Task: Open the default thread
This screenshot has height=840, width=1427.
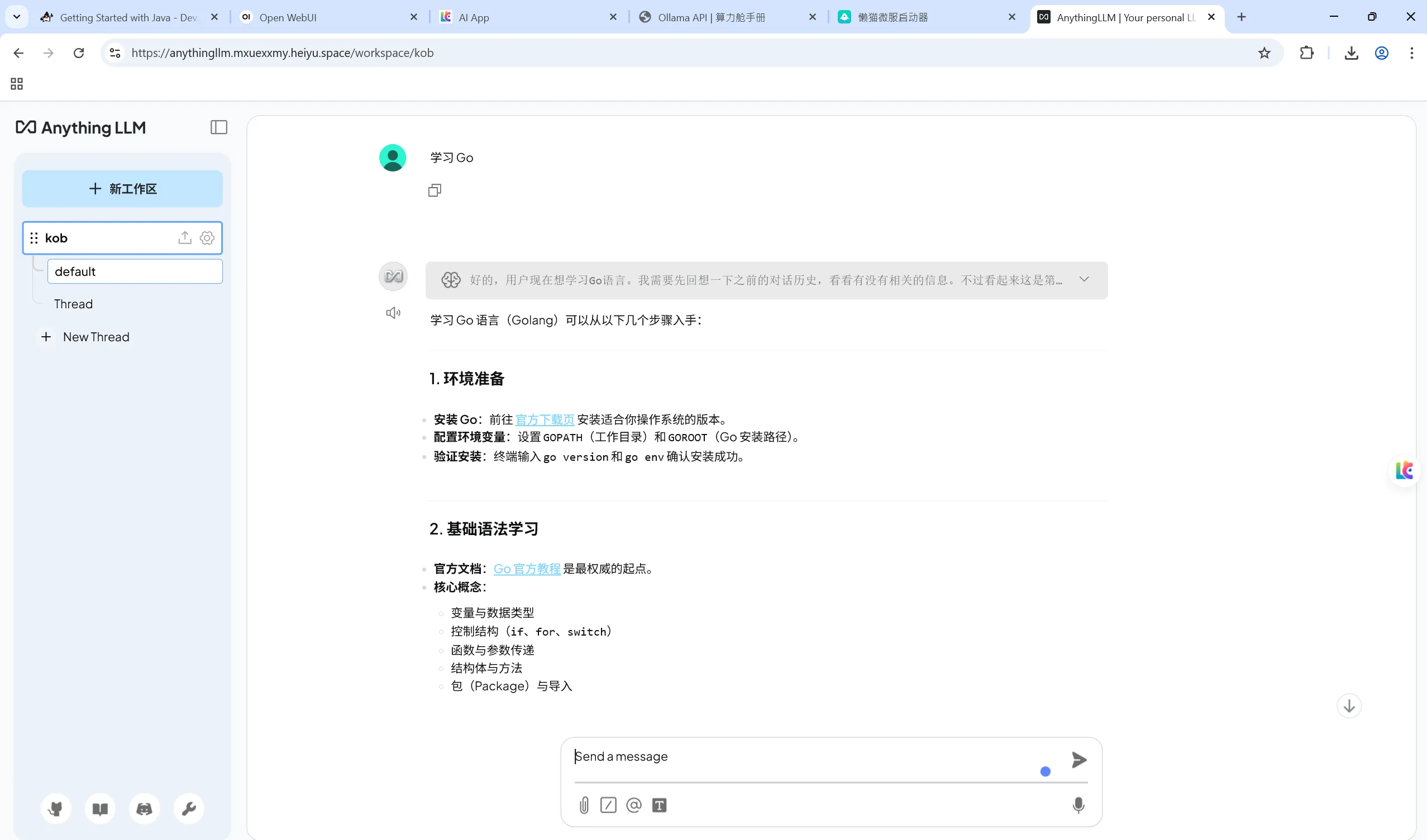Action: click(135, 271)
